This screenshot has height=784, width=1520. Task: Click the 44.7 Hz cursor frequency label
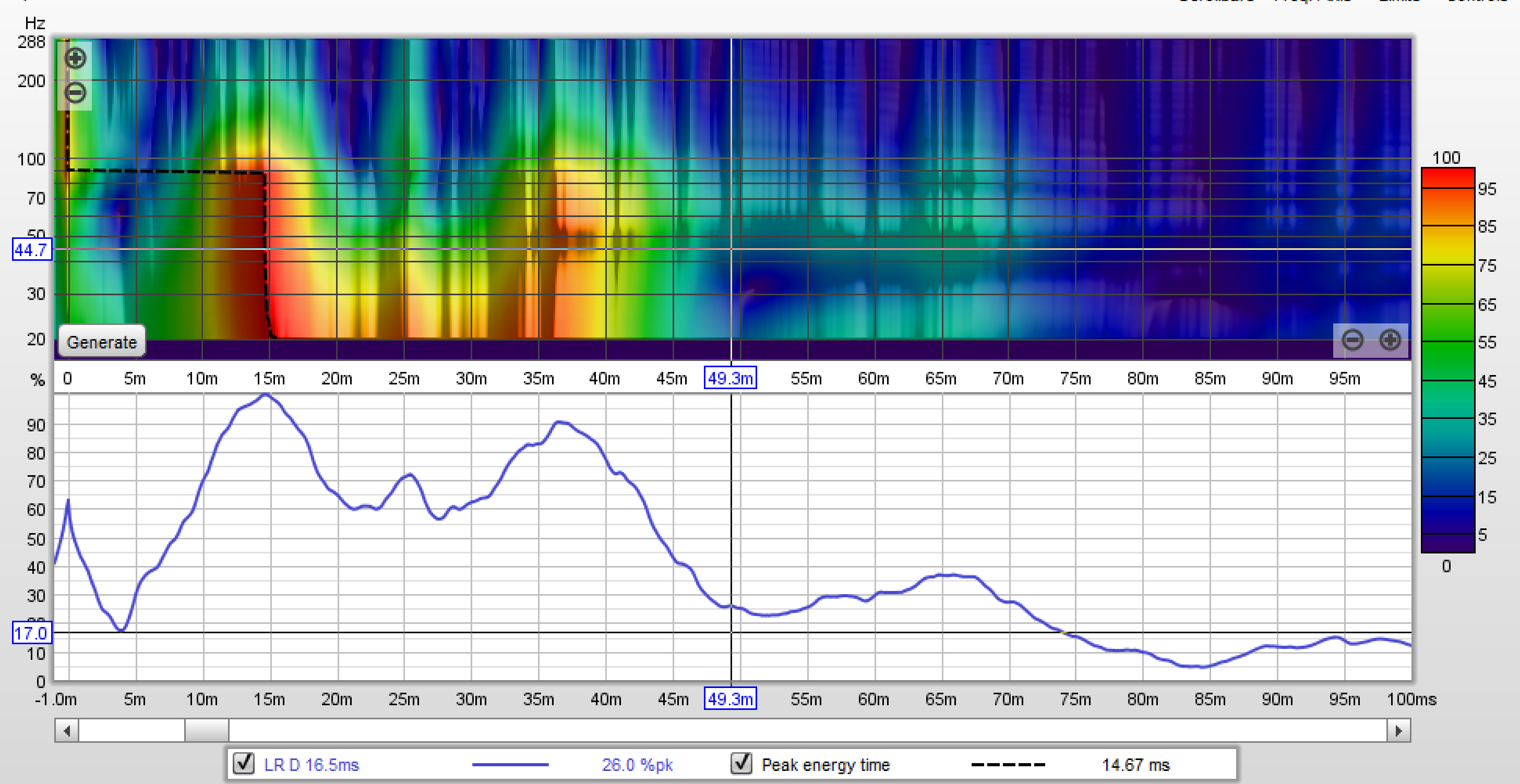[x=31, y=249]
